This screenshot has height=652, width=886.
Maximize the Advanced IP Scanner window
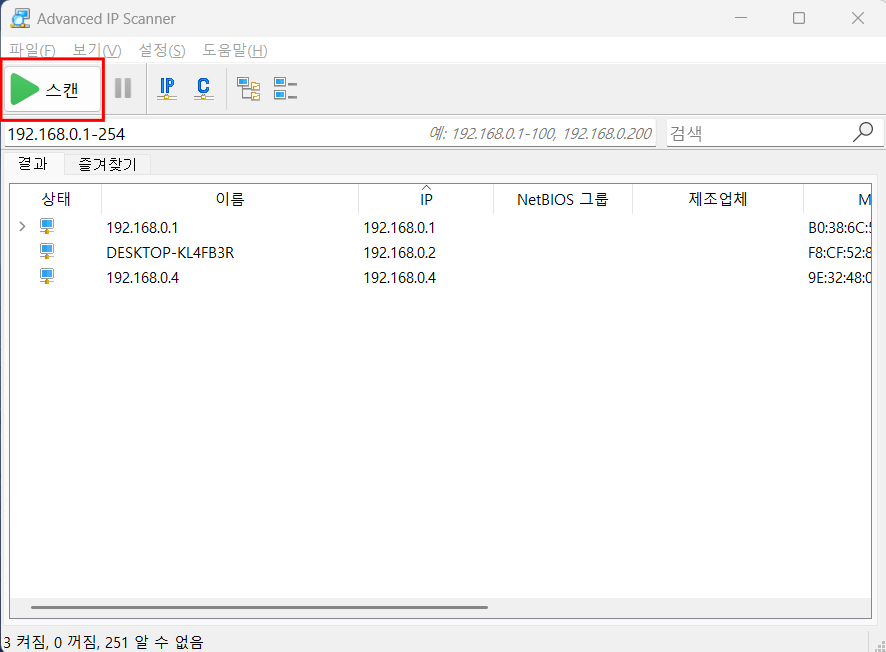[x=799, y=18]
